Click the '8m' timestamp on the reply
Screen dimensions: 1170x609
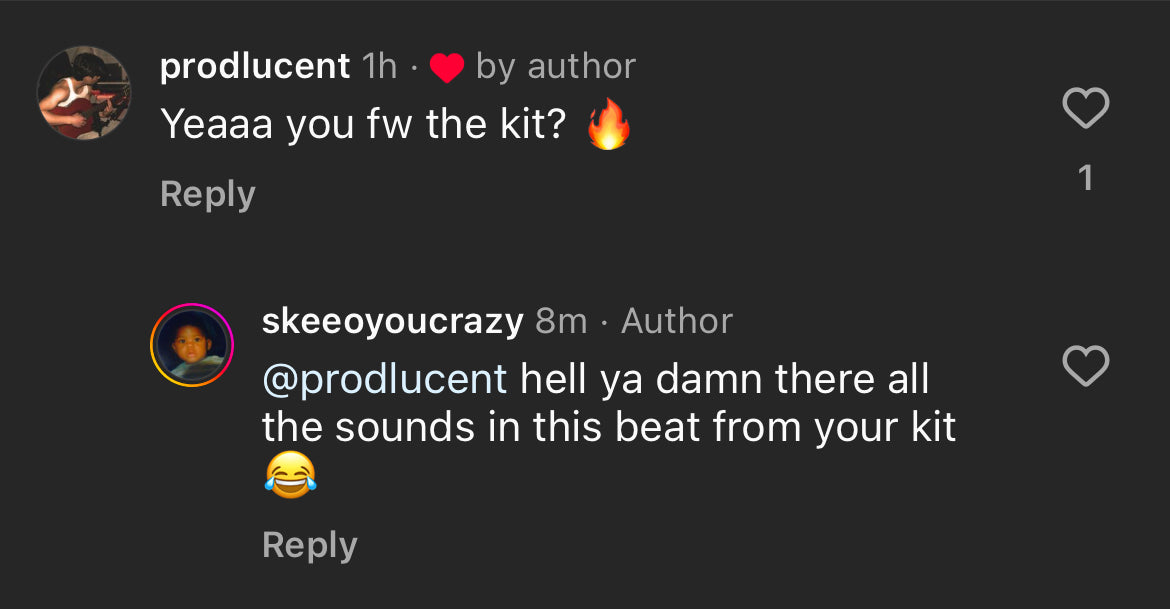tap(561, 322)
